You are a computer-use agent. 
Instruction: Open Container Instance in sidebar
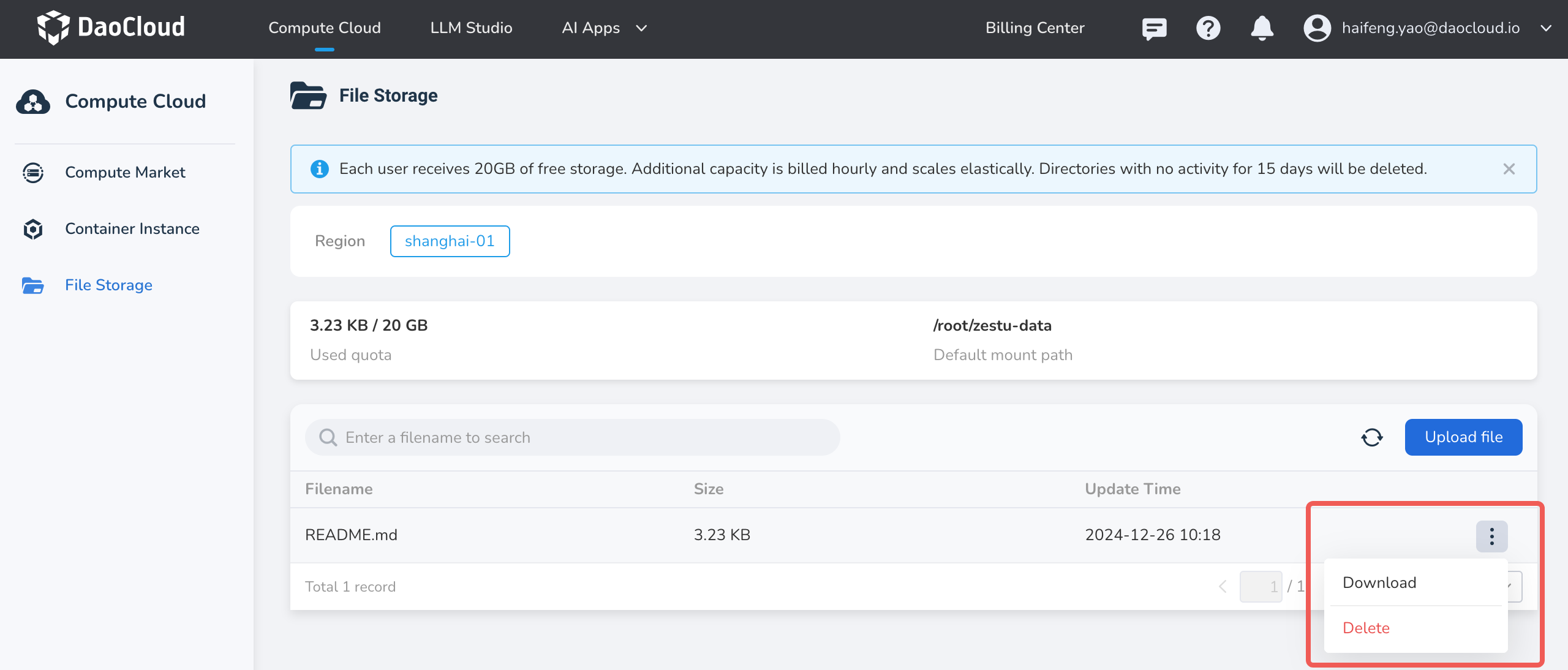coord(132,228)
